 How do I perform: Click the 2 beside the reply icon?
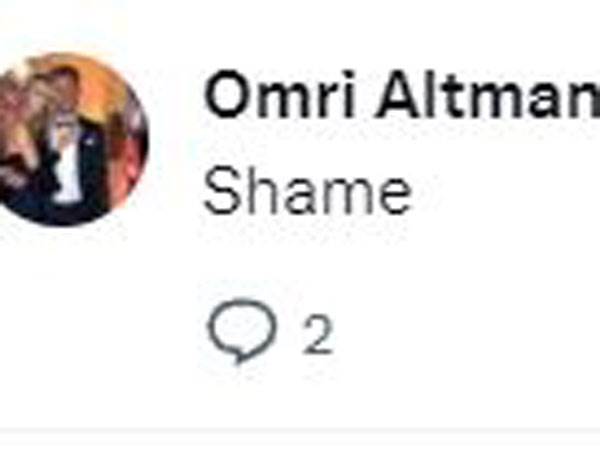click(317, 337)
